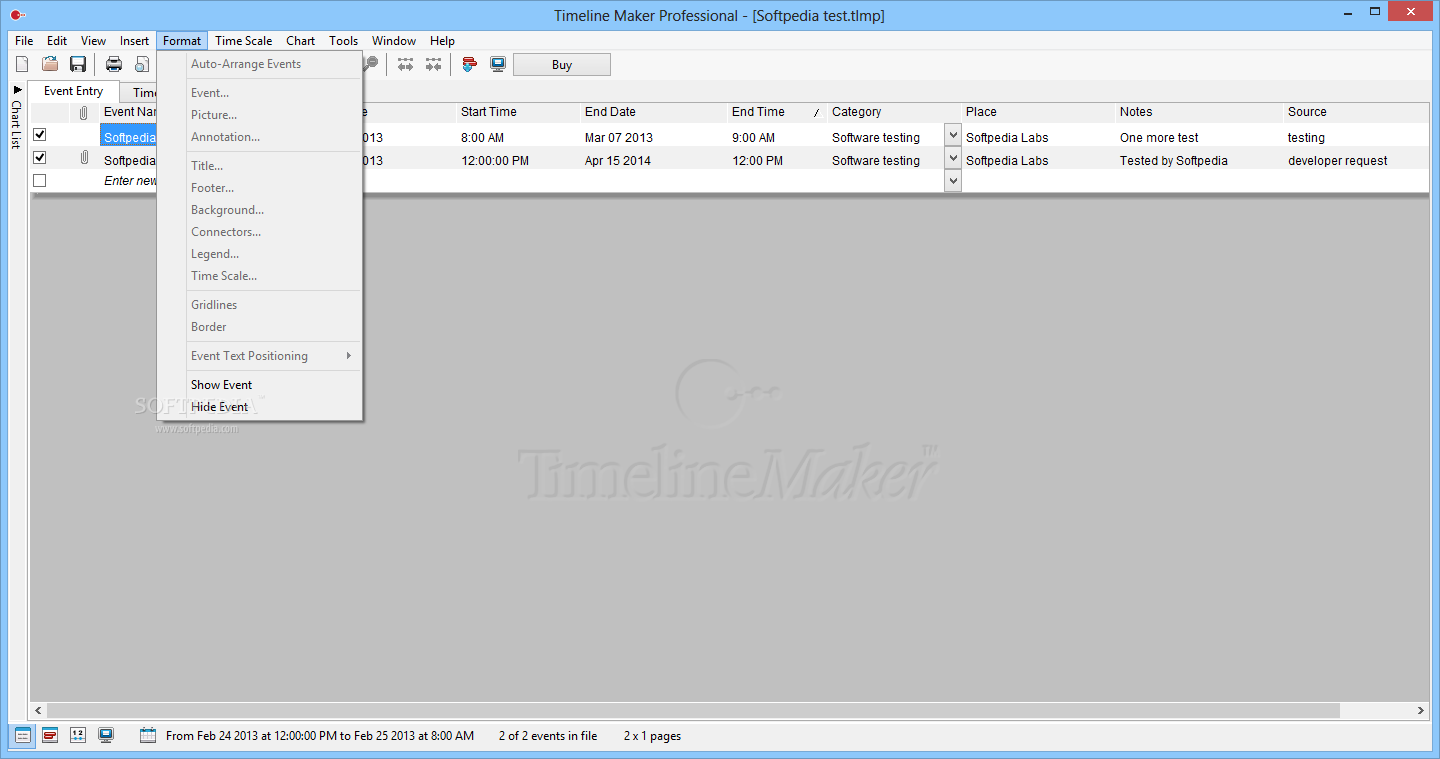1440x759 pixels.
Task: Save the timeline with the floppy icon
Action: (78, 65)
